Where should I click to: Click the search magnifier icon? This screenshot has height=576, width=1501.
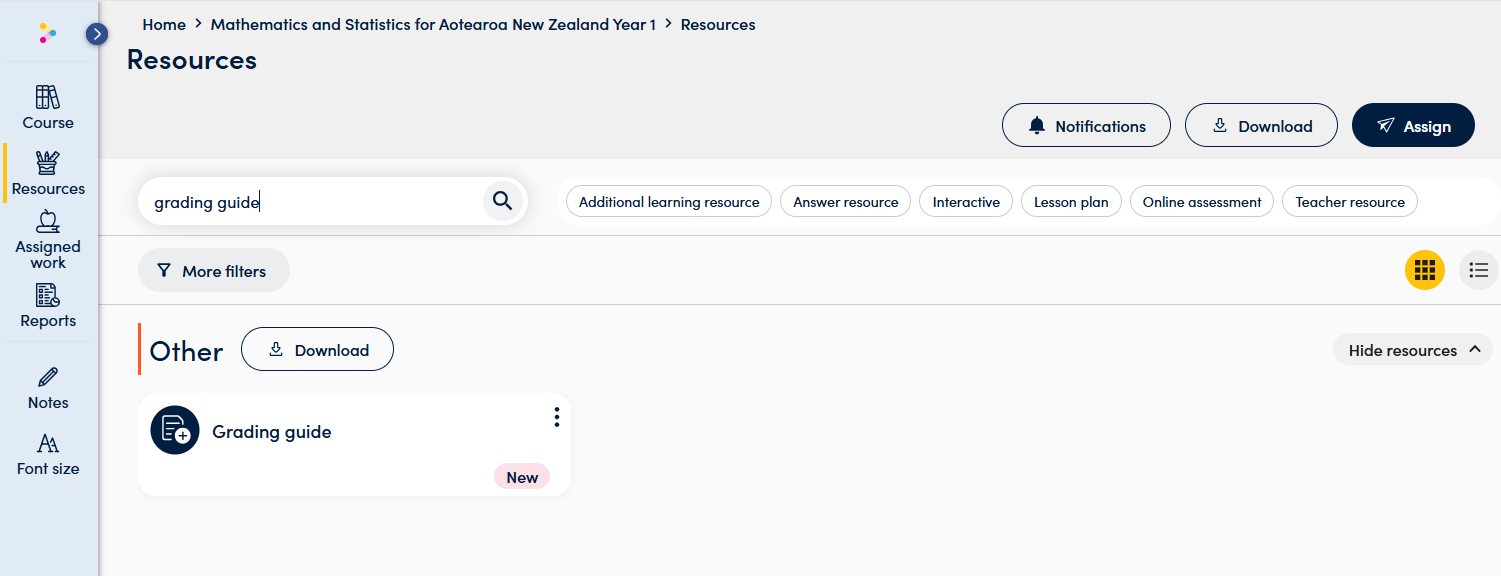click(503, 202)
